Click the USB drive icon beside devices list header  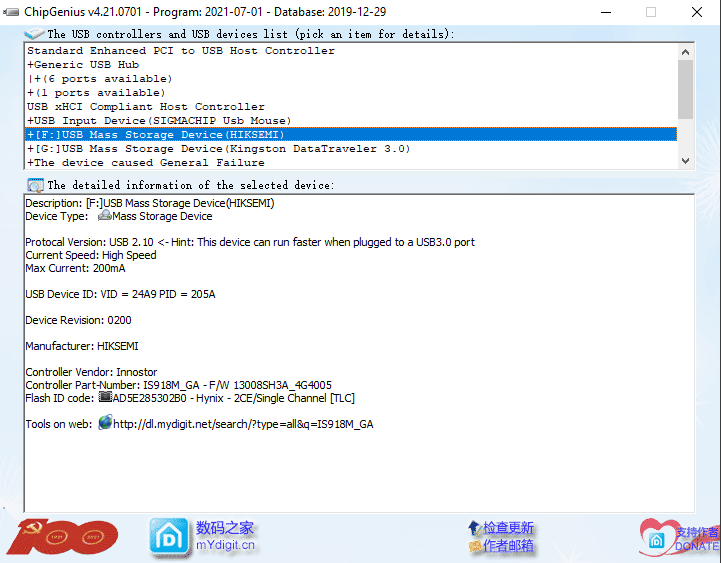(x=34, y=34)
